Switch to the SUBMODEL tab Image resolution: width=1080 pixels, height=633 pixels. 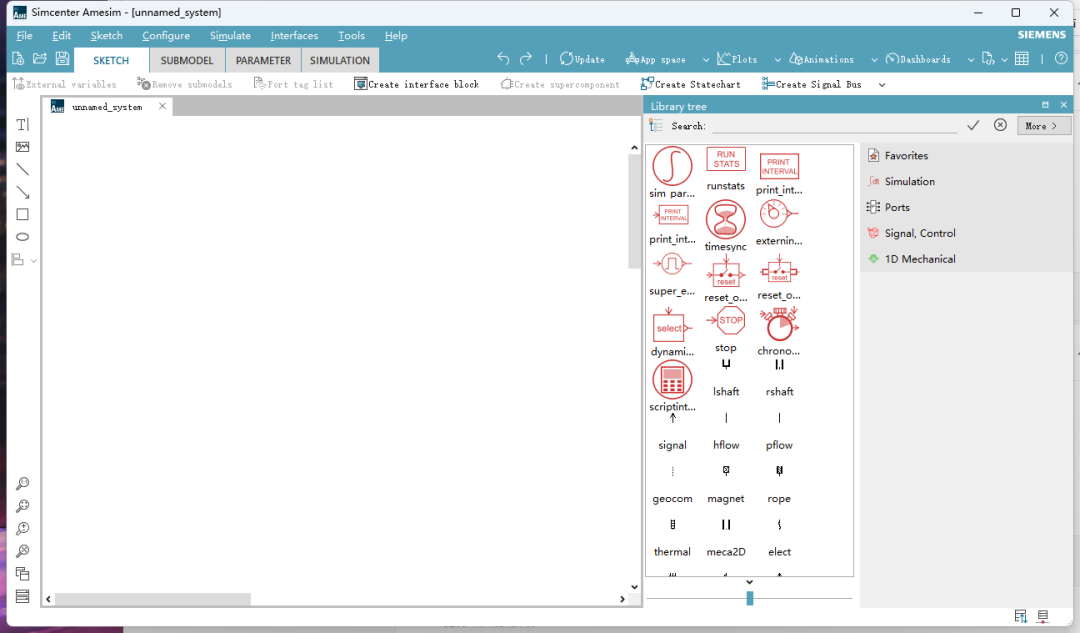(x=187, y=61)
